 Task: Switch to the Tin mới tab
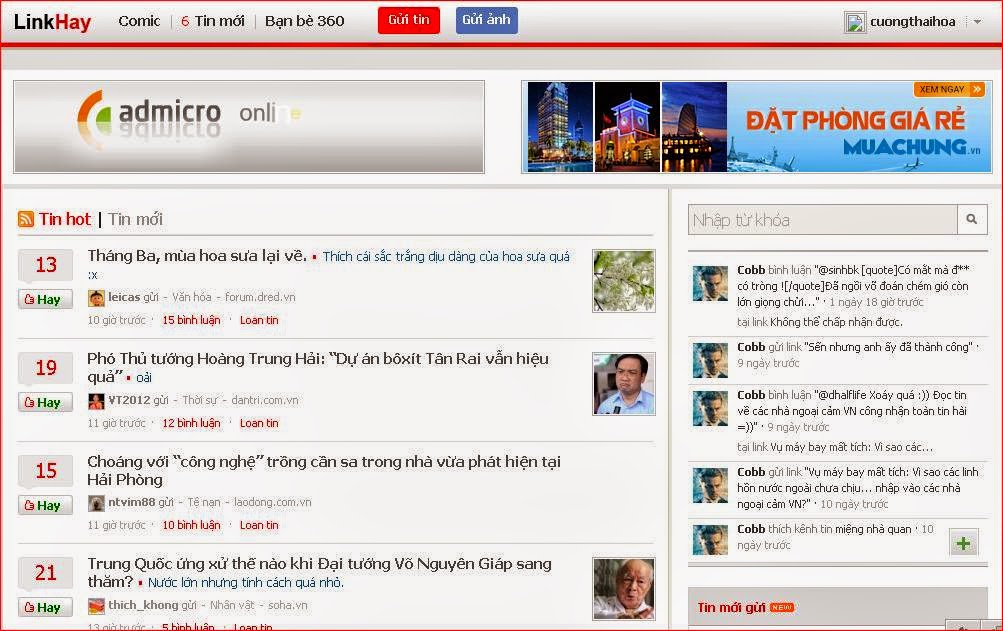click(x=136, y=219)
